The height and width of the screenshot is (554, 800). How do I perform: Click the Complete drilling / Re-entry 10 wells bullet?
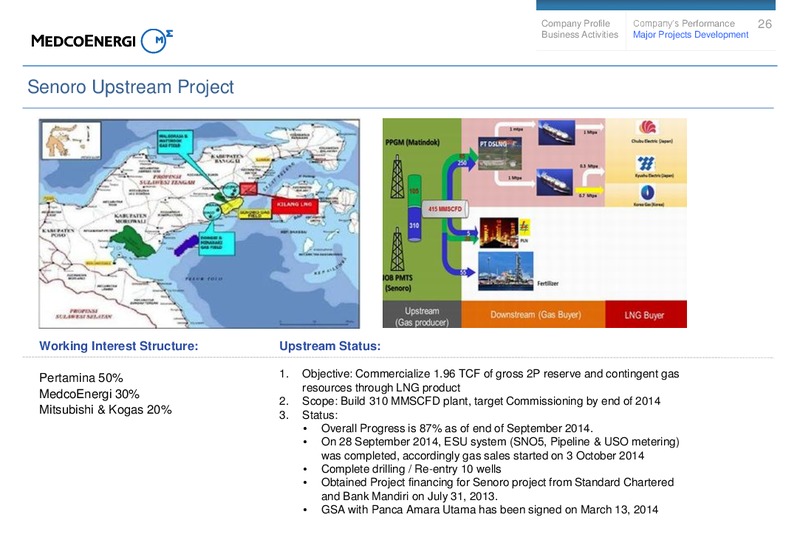coord(411,469)
